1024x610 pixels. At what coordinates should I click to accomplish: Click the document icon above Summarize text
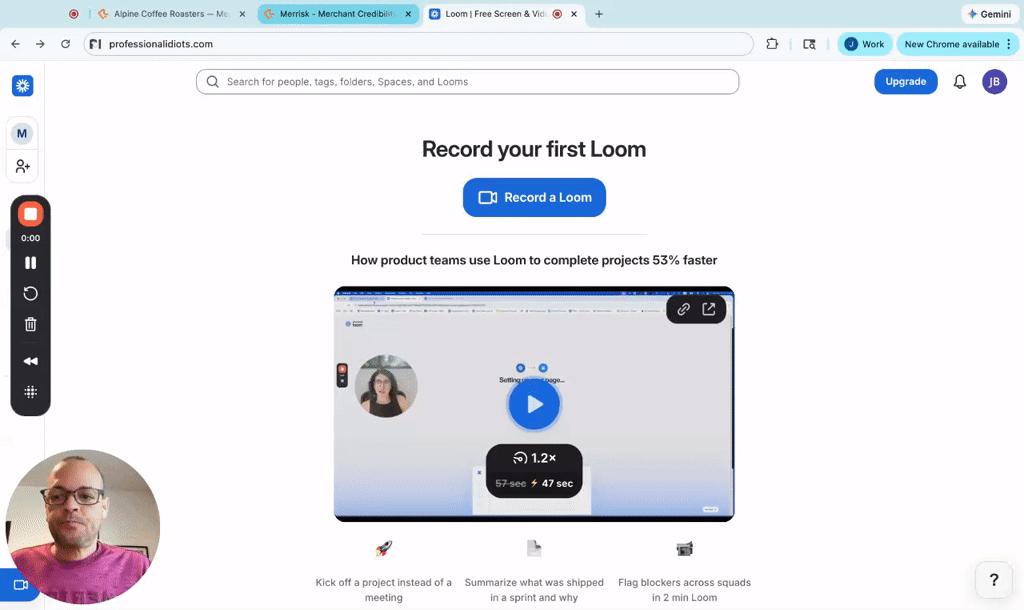pos(534,549)
